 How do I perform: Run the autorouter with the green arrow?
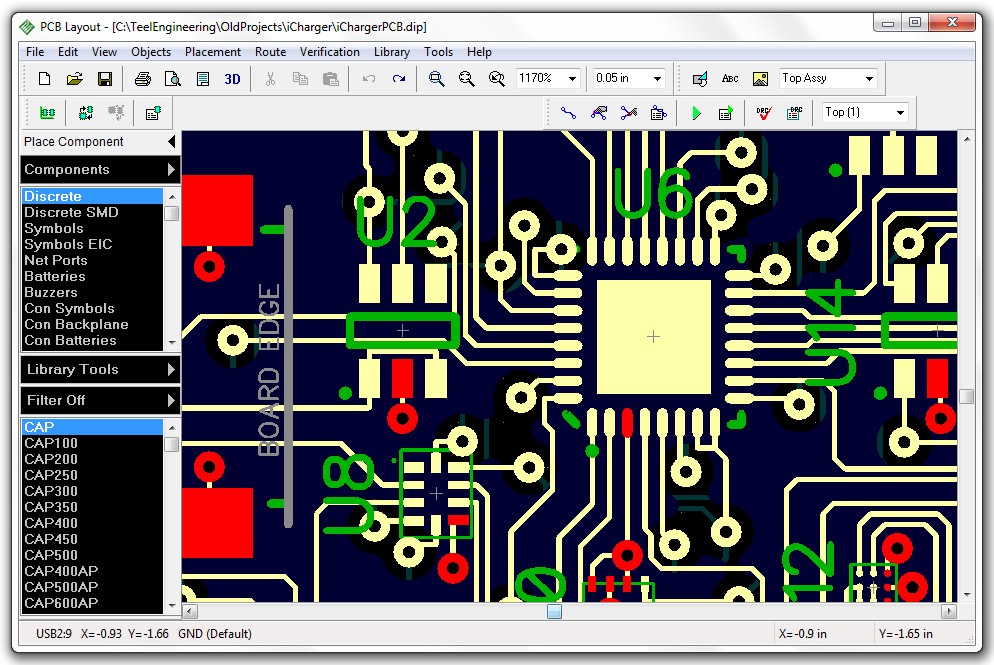point(697,113)
